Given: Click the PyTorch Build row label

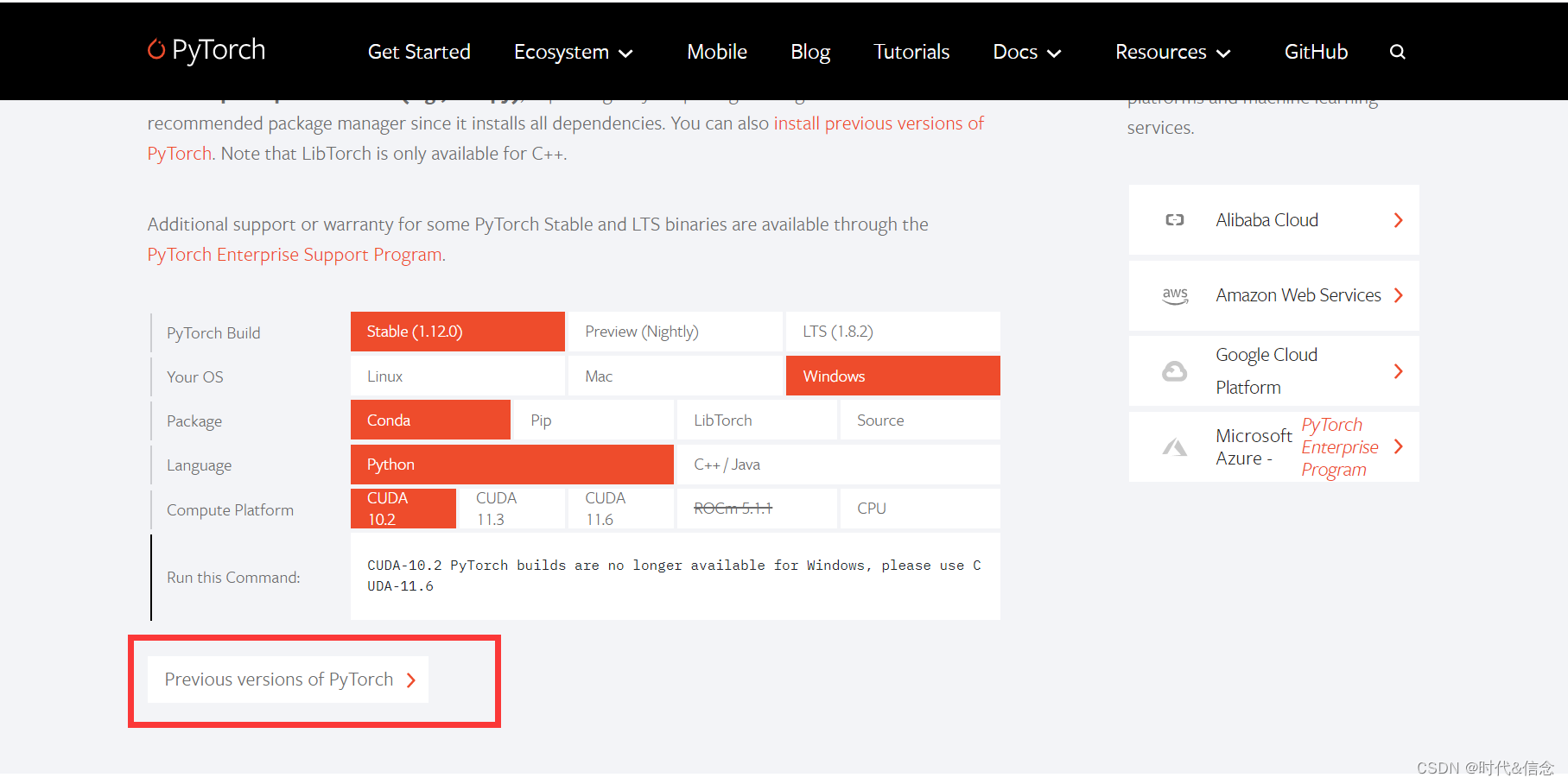Looking at the screenshot, I should [213, 333].
